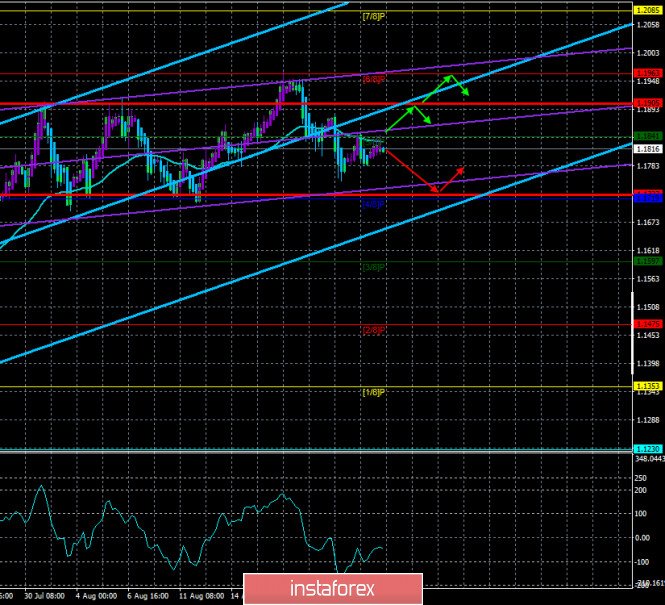Click the 11 Aug 08:00 time marker

(200, 596)
